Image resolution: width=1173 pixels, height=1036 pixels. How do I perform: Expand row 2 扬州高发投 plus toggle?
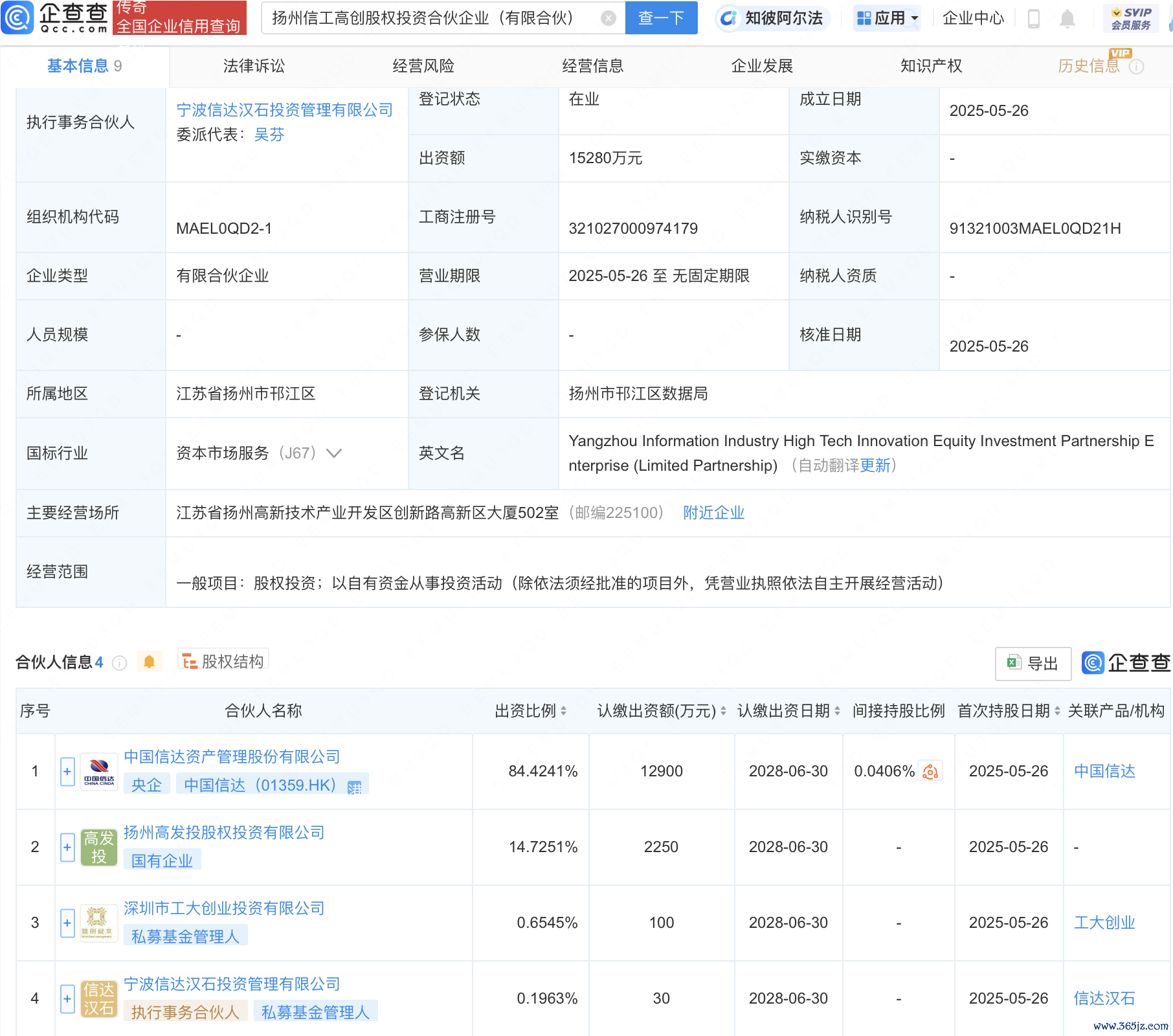click(x=67, y=847)
